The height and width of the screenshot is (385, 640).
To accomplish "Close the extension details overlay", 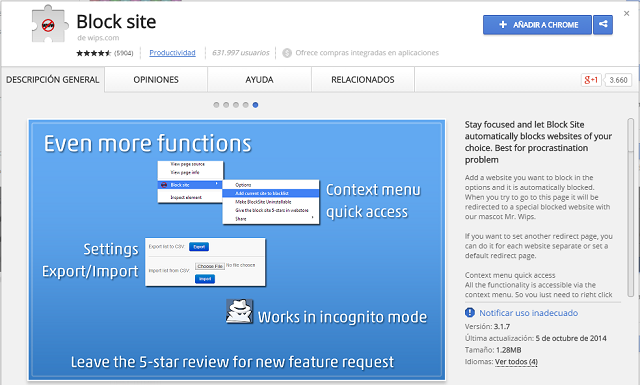I will [627, 13].
